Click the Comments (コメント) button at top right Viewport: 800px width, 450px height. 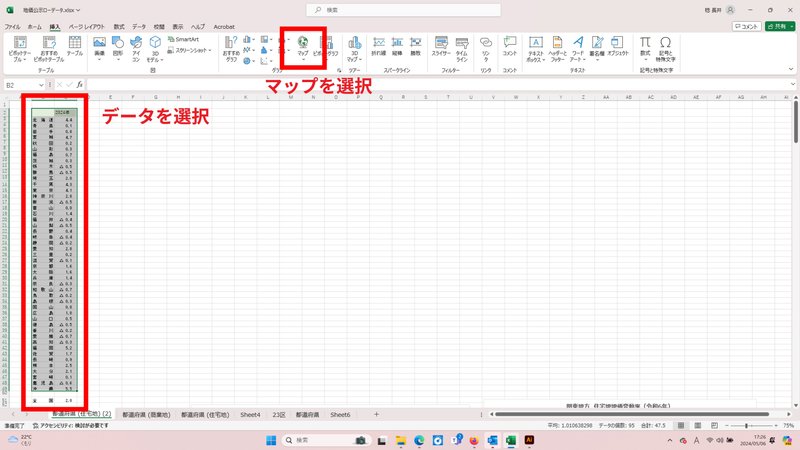tap(746, 27)
